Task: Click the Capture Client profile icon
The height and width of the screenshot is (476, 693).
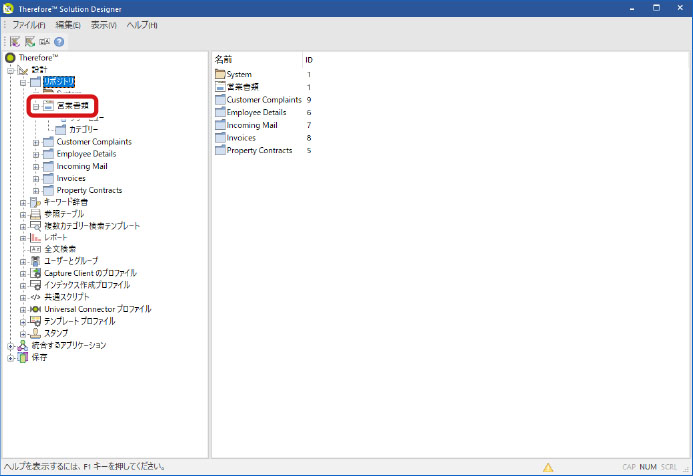Action: point(35,273)
